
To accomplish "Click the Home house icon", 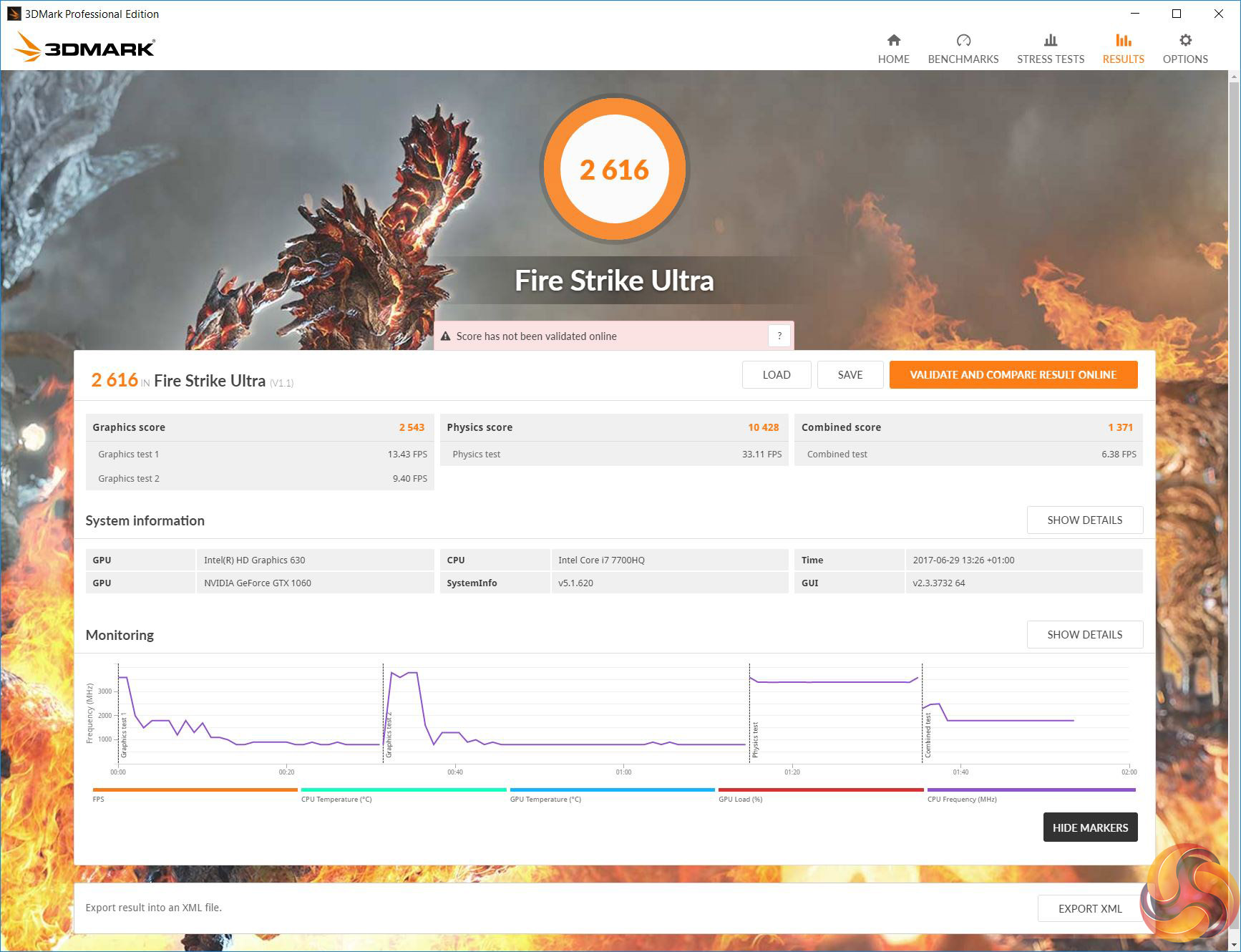I will pos(893,40).
